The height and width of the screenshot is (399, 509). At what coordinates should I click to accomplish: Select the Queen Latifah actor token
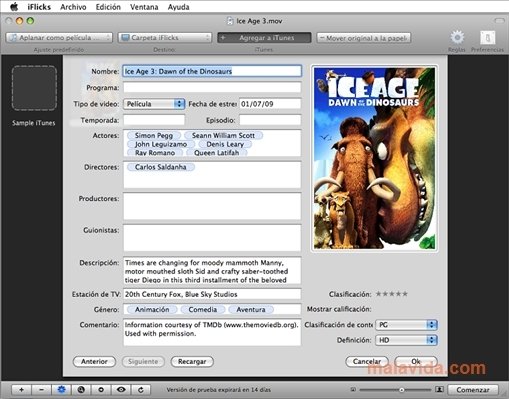217,153
